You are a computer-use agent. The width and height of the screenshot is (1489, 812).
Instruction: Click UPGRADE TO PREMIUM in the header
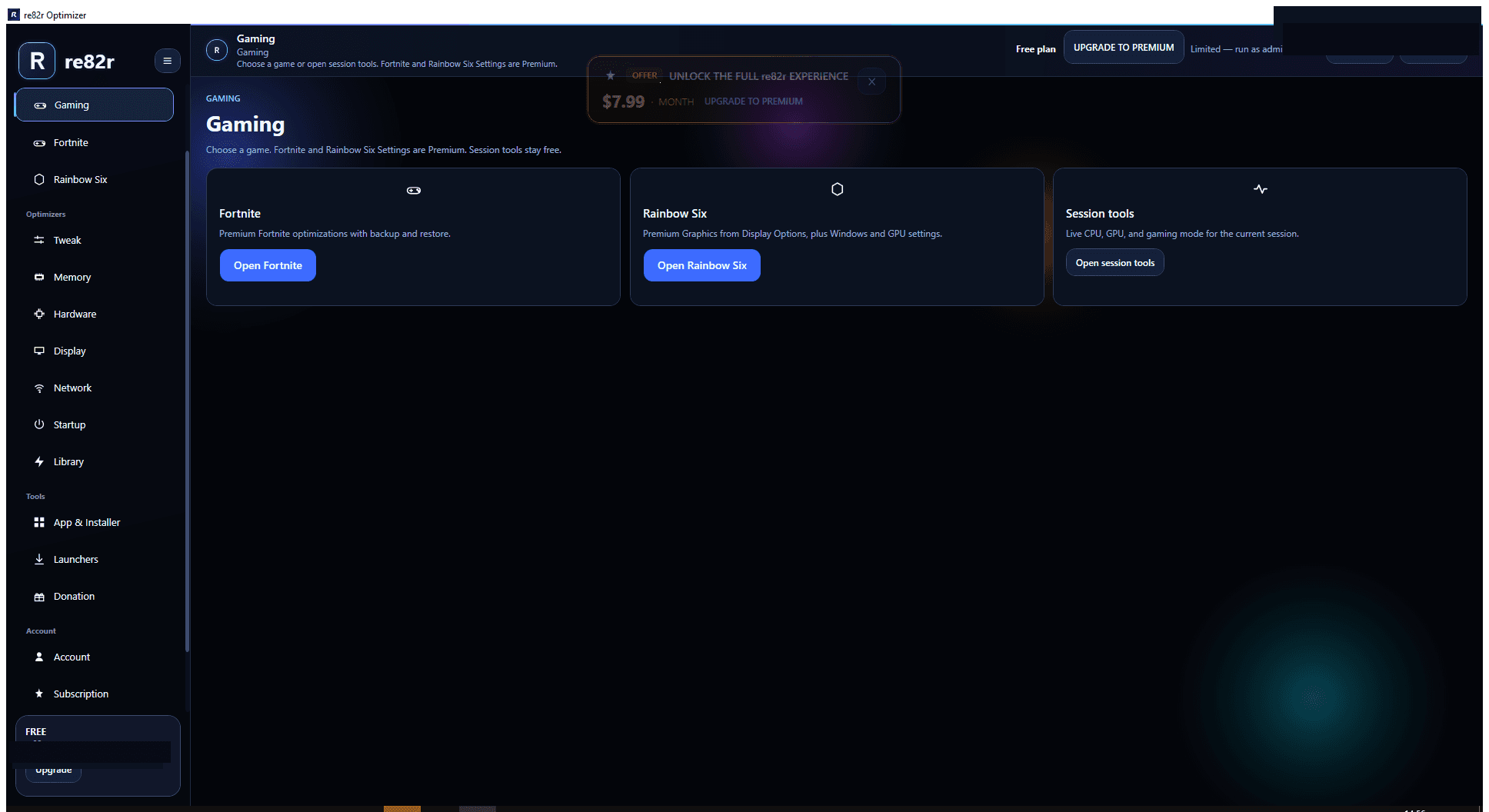pos(1124,48)
